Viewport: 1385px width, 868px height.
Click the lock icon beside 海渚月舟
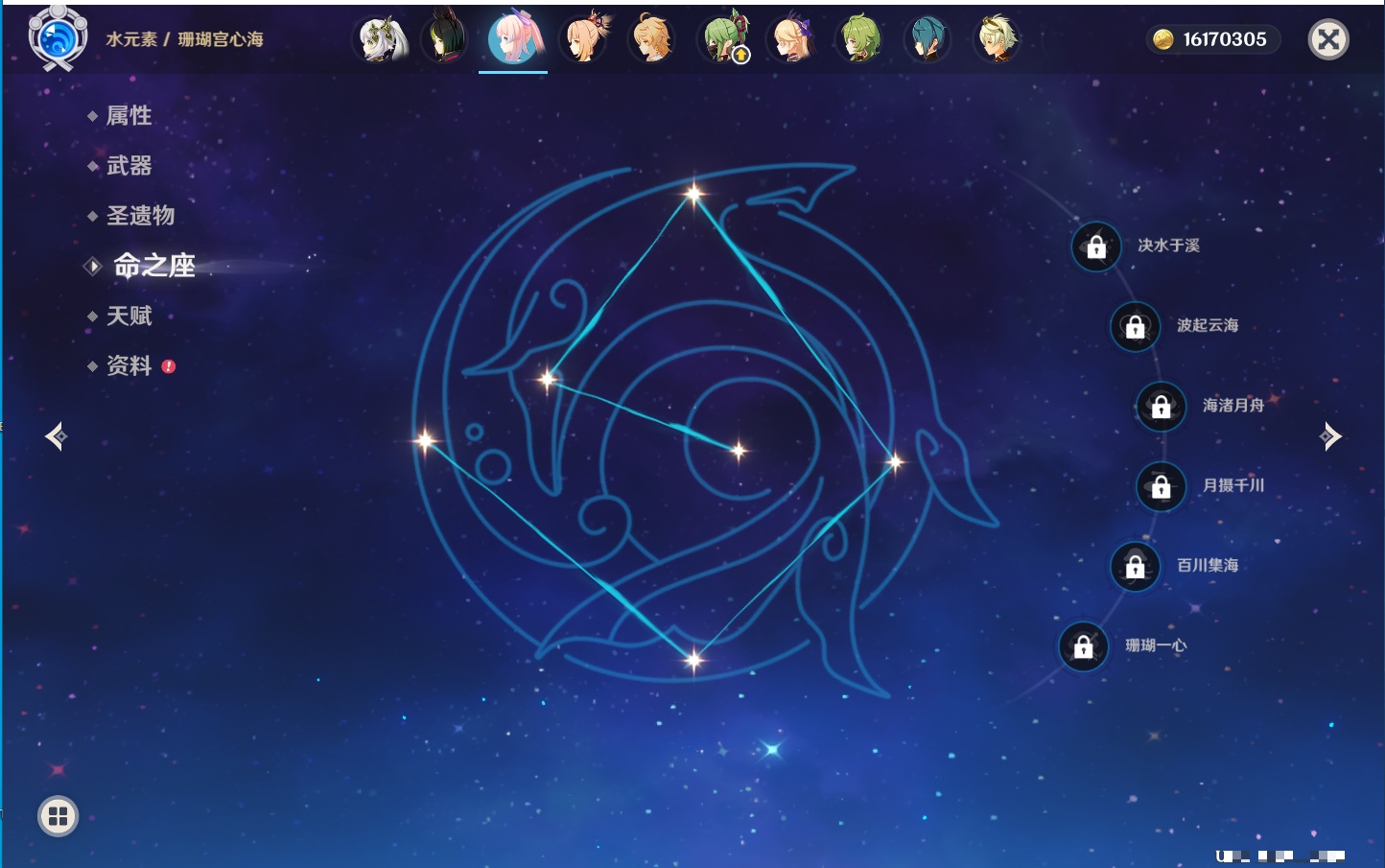pos(1162,406)
